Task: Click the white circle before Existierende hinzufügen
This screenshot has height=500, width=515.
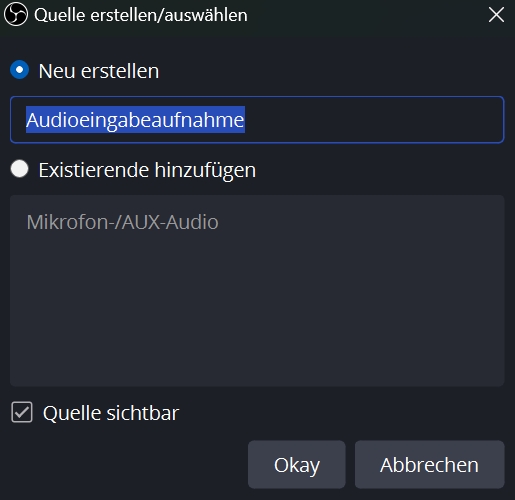Action: [x=19, y=169]
